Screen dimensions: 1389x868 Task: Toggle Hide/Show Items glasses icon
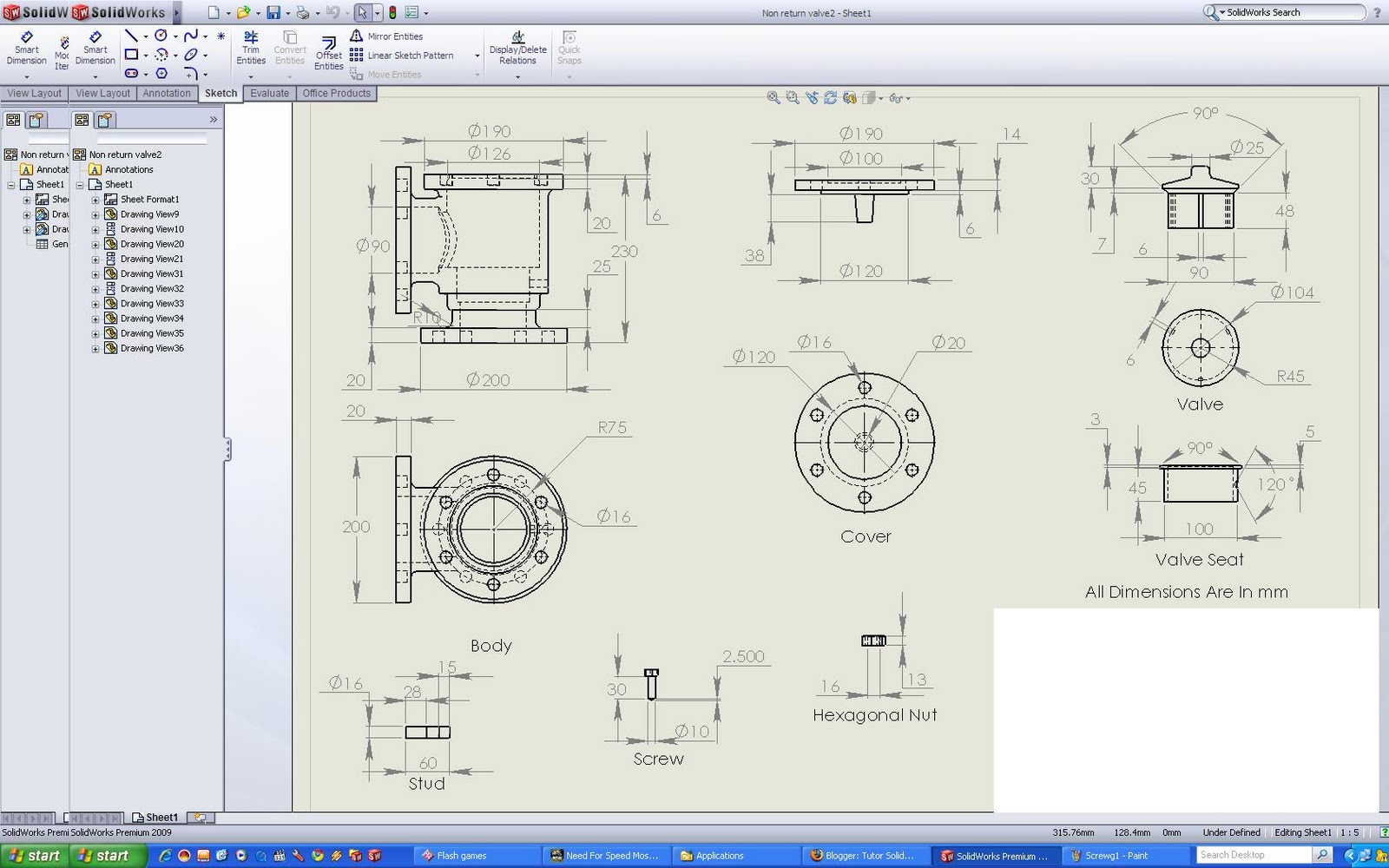[x=894, y=98]
